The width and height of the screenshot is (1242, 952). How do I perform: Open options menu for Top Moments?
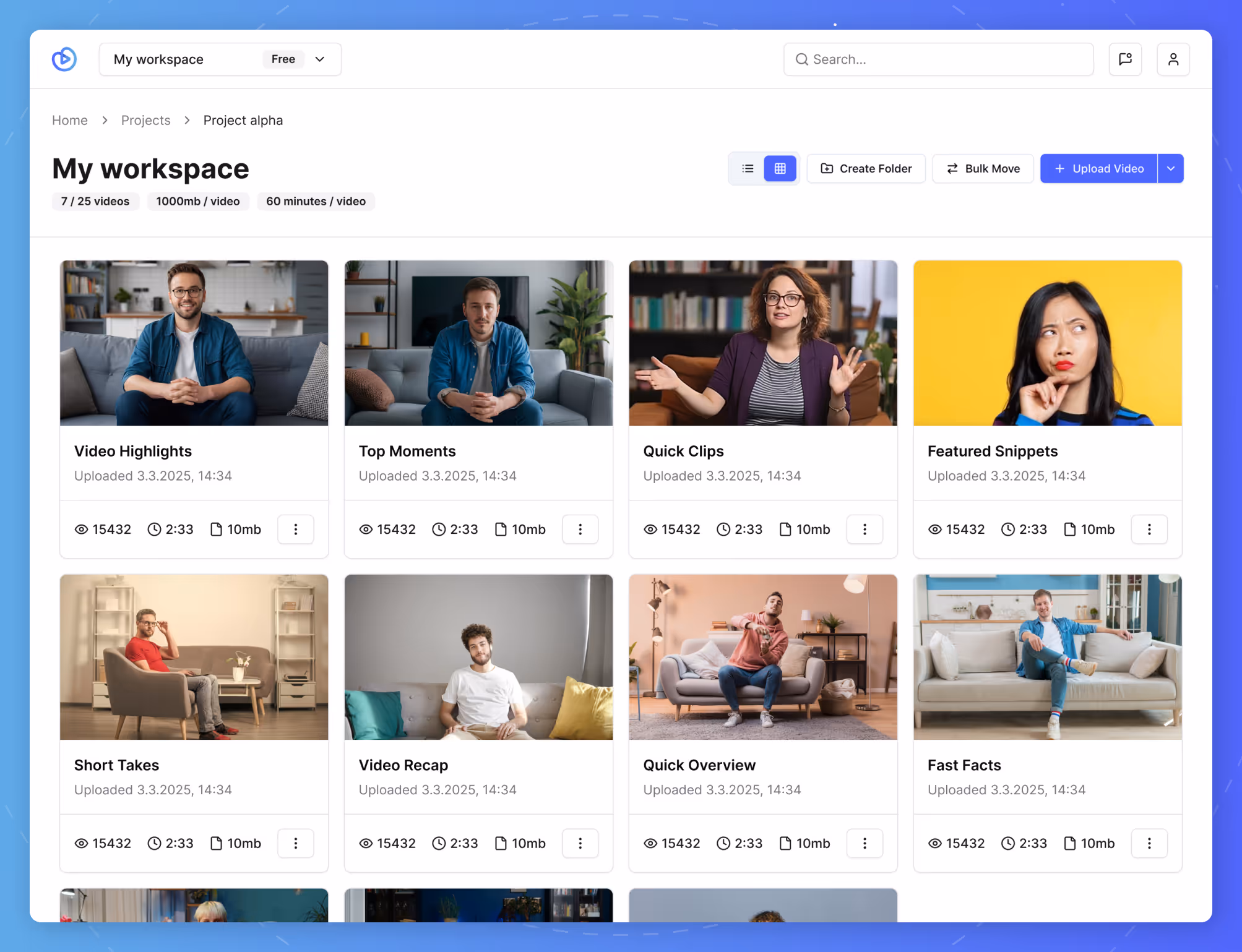(x=580, y=530)
